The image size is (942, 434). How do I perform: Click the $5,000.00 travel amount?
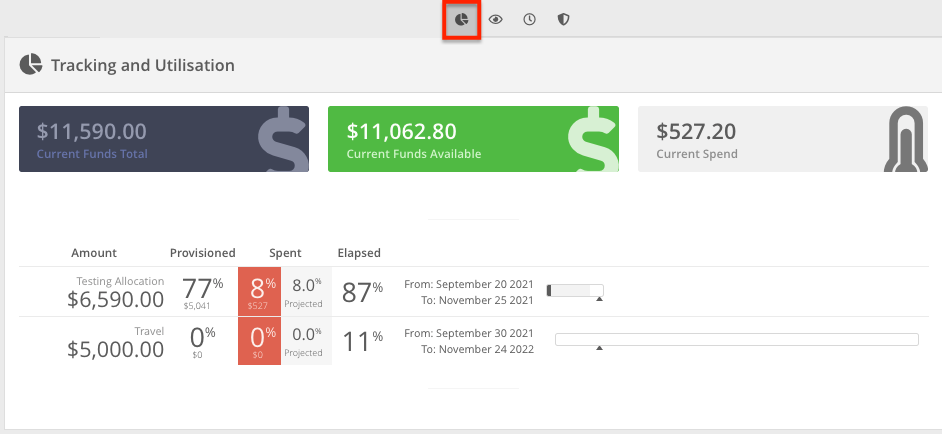pos(115,349)
